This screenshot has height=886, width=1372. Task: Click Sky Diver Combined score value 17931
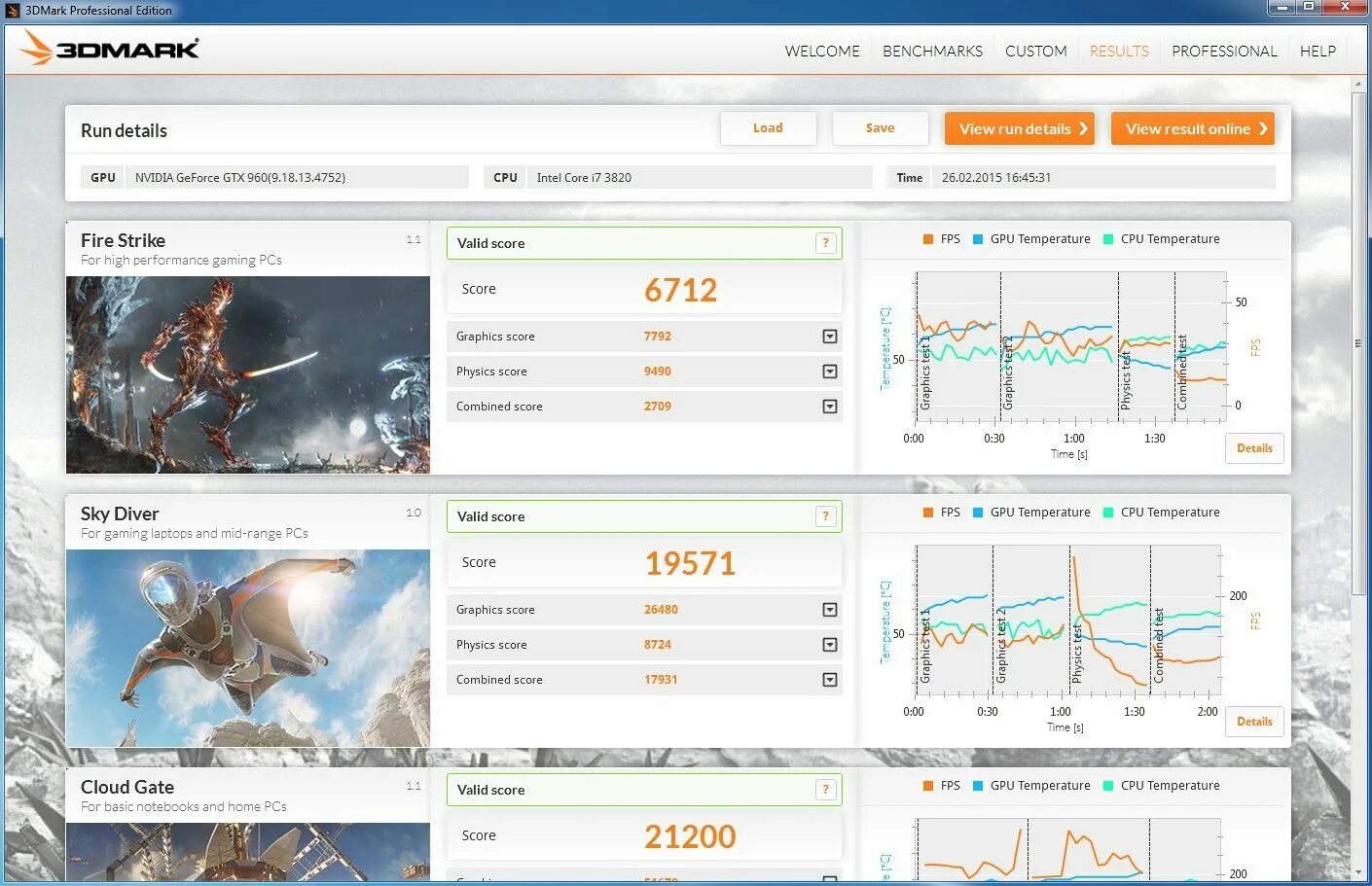[661, 680]
